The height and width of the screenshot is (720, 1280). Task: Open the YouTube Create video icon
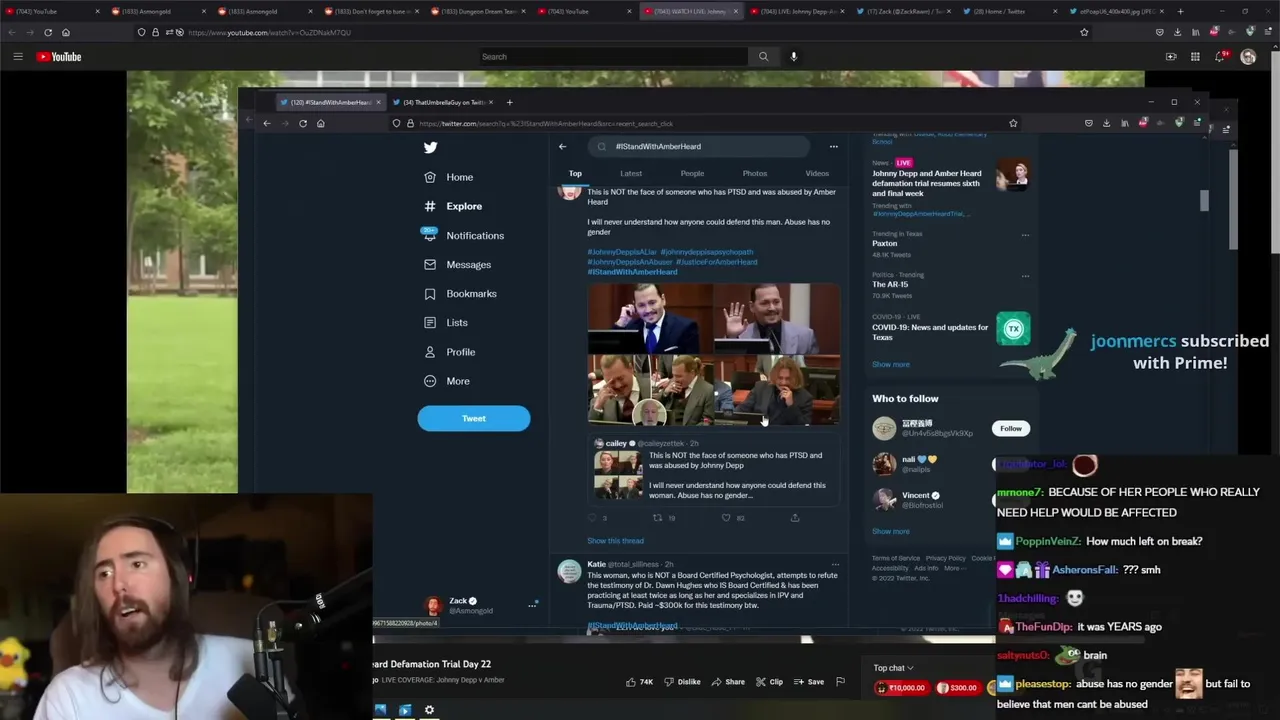1171,57
